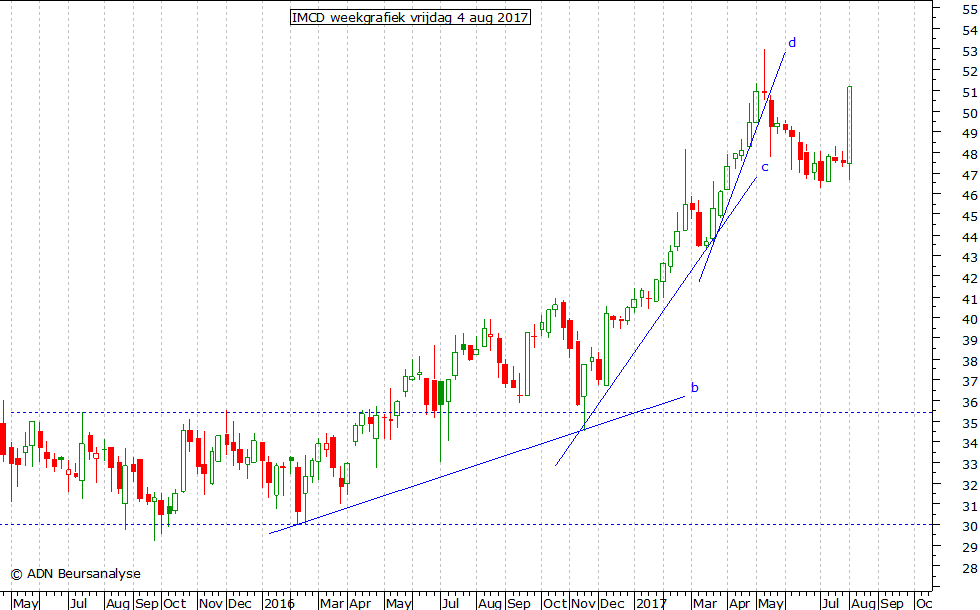Click price label 44 on the price axis
980x610 pixels.
(x=970, y=238)
